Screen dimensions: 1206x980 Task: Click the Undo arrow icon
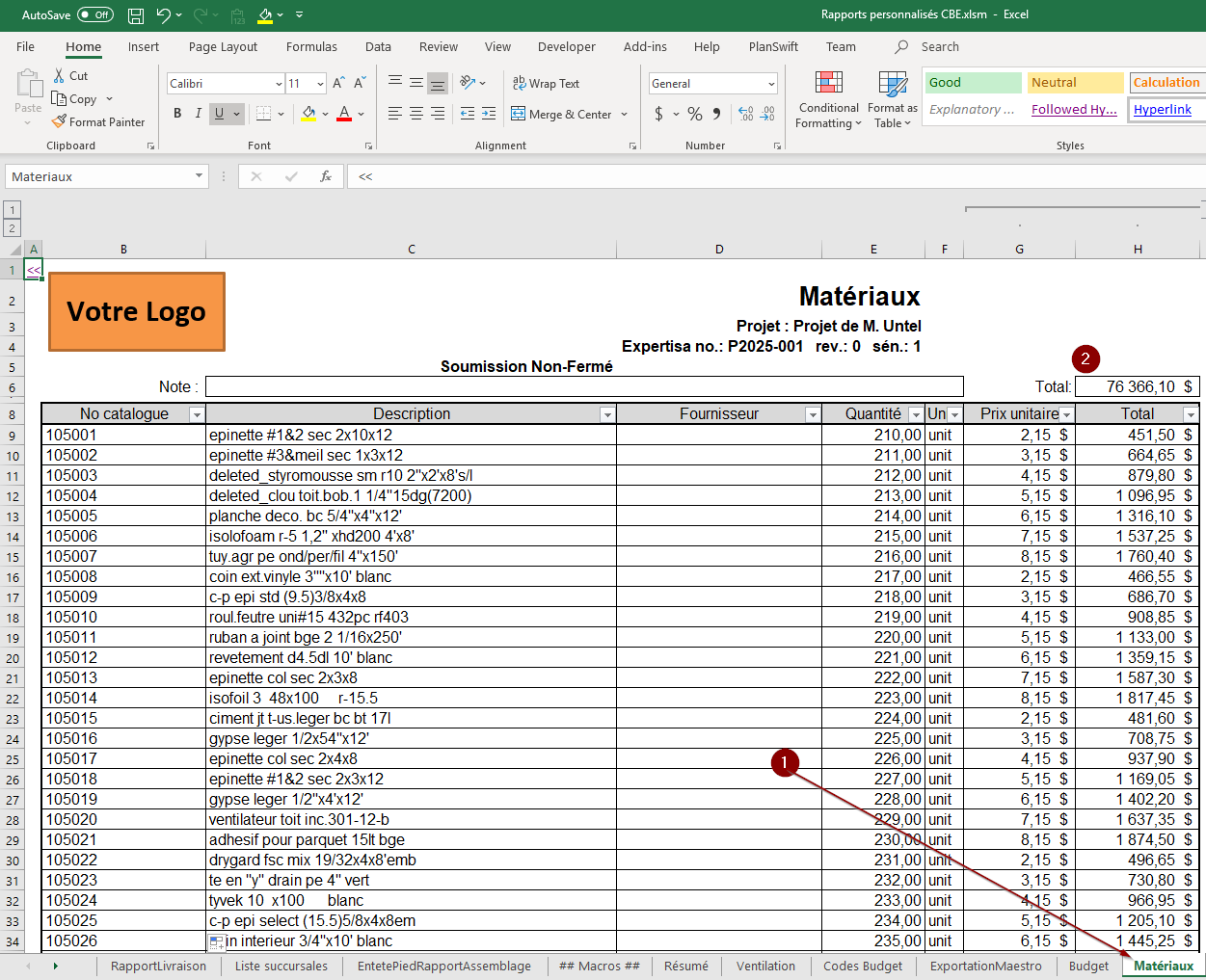pyautogui.click(x=164, y=15)
